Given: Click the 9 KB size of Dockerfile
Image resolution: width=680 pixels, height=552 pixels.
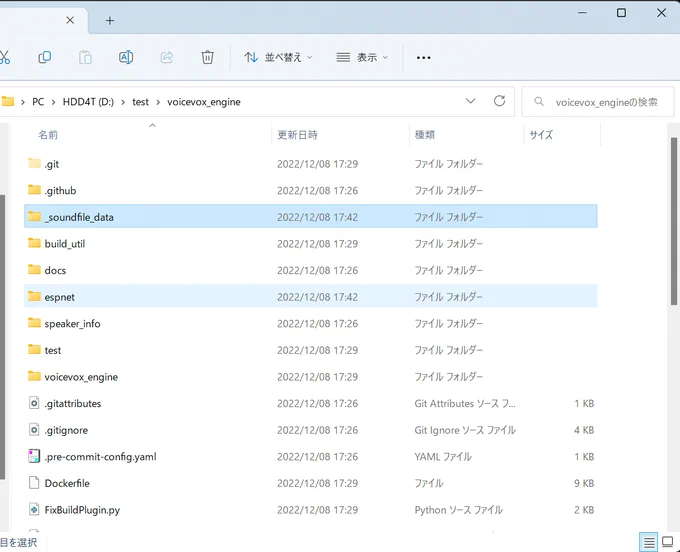Looking at the screenshot, I should point(584,483).
